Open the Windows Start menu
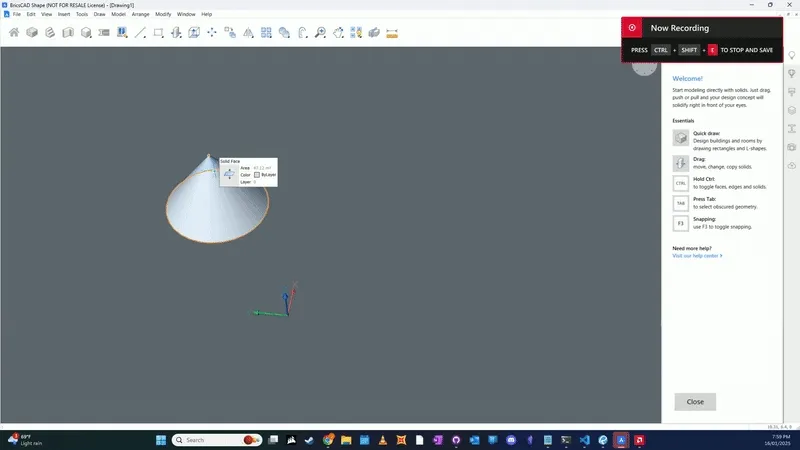 click(x=161, y=440)
